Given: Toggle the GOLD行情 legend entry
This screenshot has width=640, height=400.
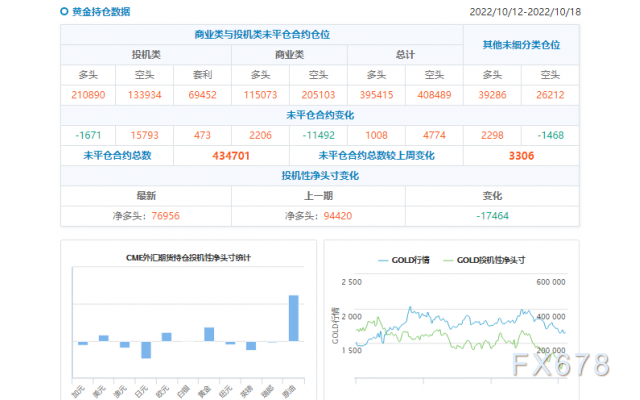Looking at the screenshot, I should pyautogui.click(x=404, y=260).
